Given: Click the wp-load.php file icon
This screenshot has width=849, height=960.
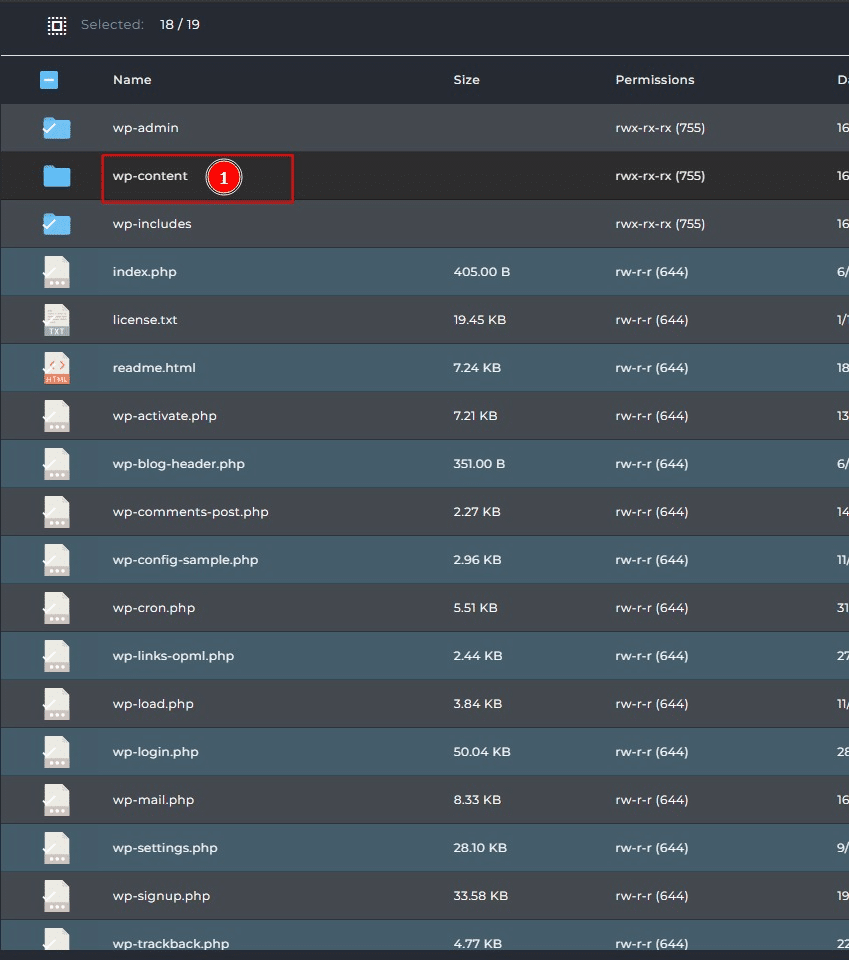Looking at the screenshot, I should pos(57,704).
